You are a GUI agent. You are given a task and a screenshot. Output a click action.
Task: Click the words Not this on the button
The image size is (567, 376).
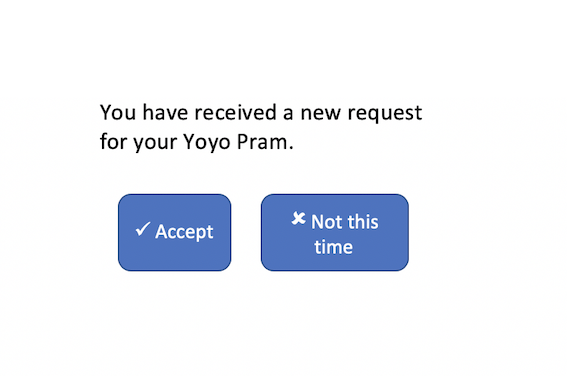pos(345,222)
